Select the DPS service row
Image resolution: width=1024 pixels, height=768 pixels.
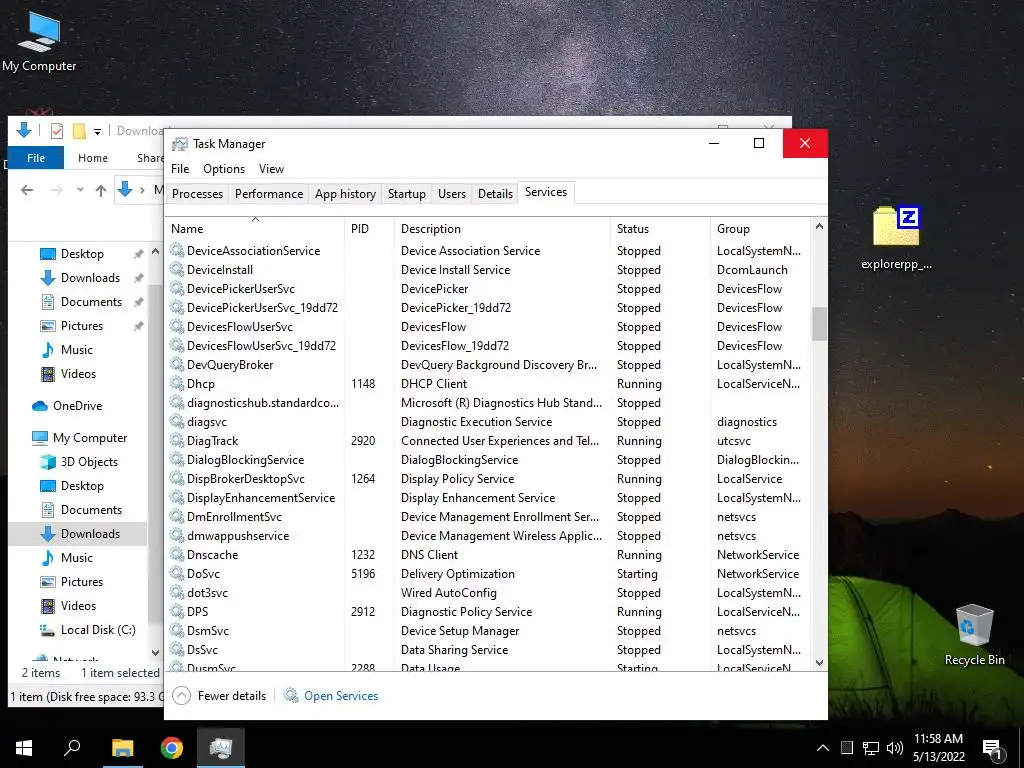(487, 611)
